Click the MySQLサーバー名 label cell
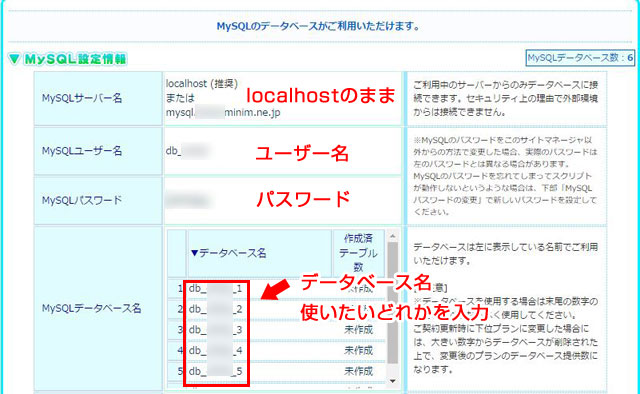This screenshot has height=394, width=640. (x=98, y=98)
